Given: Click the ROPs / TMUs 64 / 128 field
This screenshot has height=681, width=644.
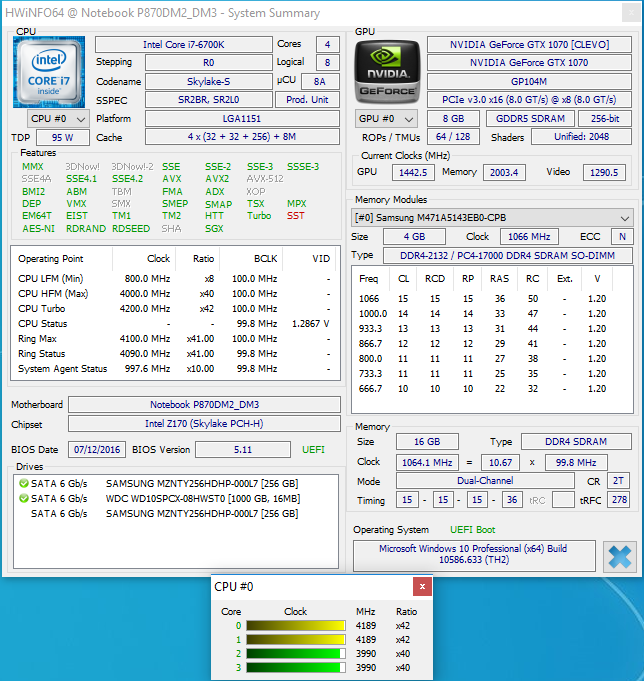Looking at the screenshot, I should (x=453, y=137).
